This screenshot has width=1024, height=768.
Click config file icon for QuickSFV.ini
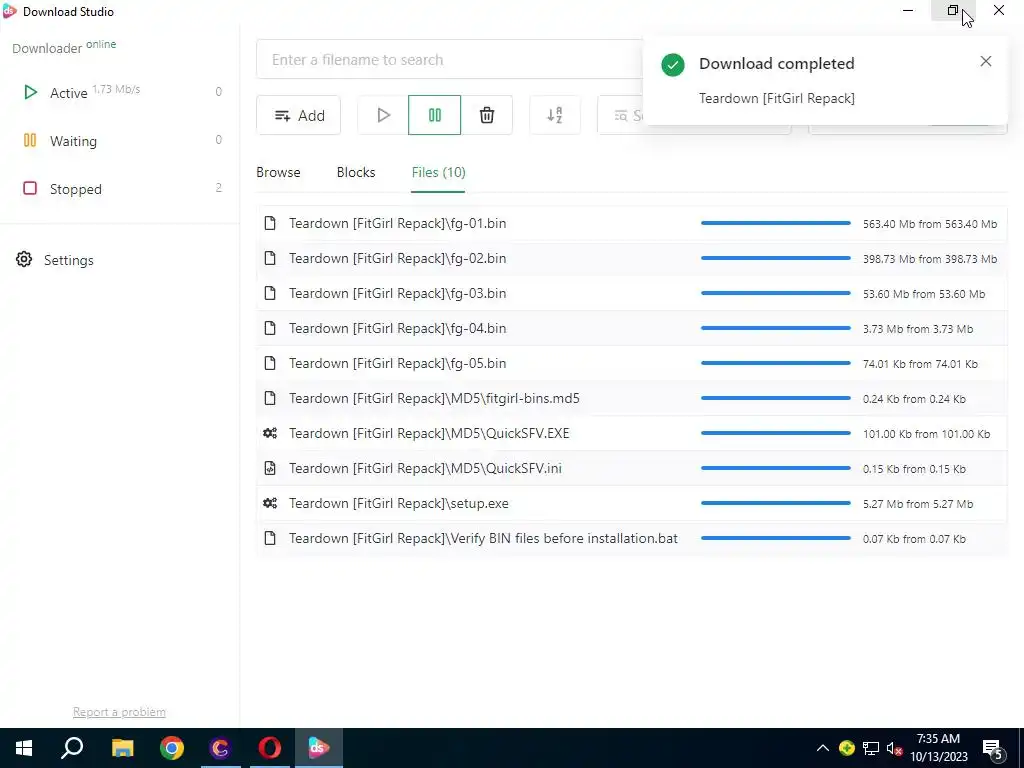pos(270,468)
